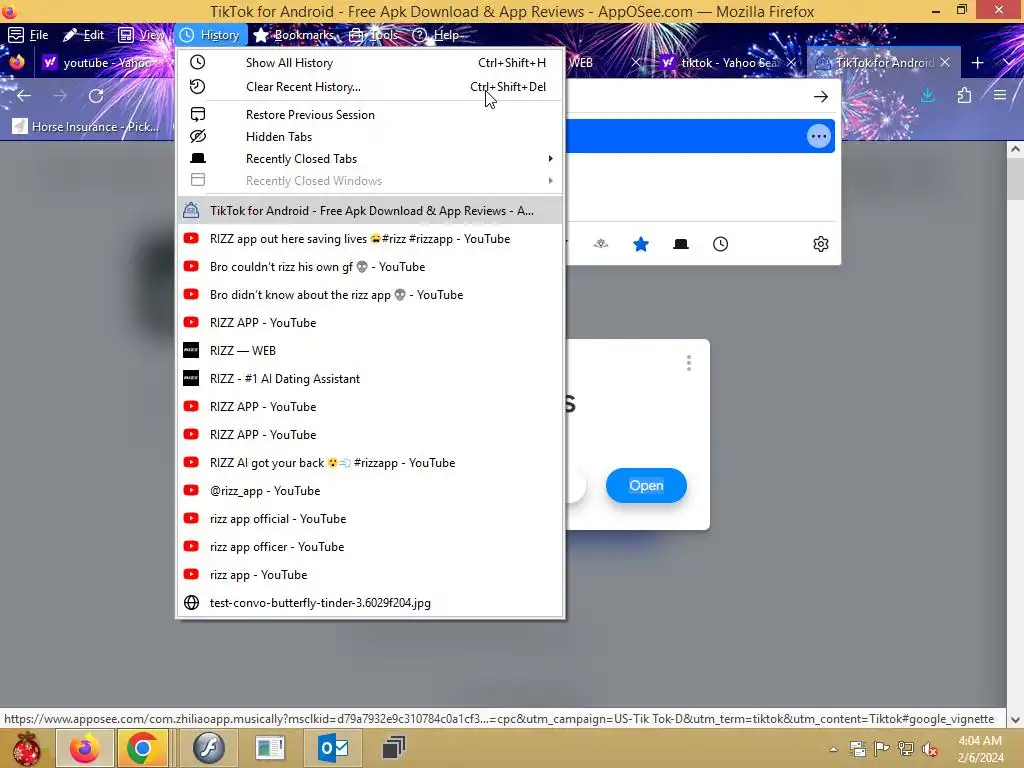Open the stacked windows taskbar icon
Image resolution: width=1024 pixels, height=768 pixels.
coord(394,748)
